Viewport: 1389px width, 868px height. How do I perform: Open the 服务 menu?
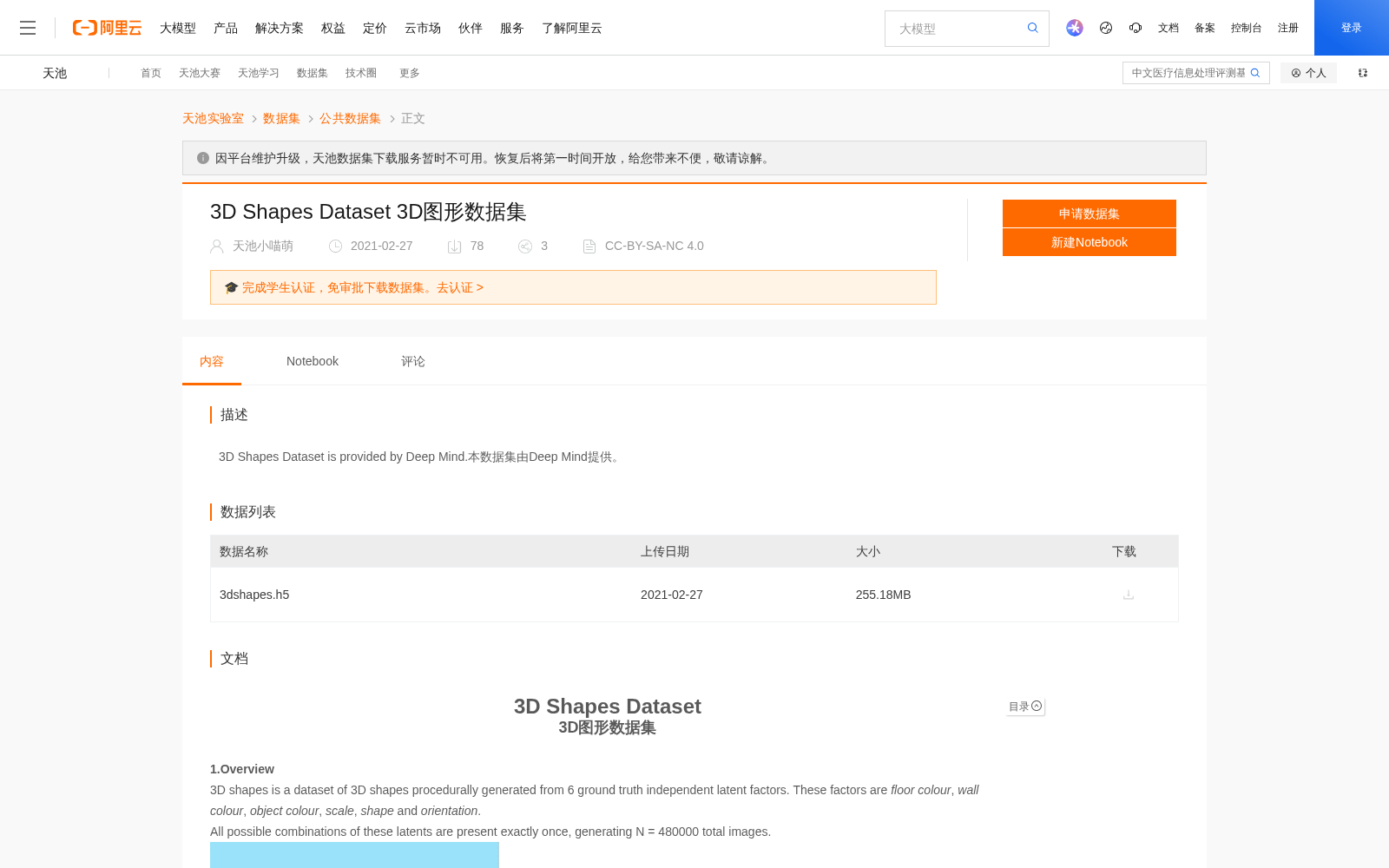[x=512, y=28]
